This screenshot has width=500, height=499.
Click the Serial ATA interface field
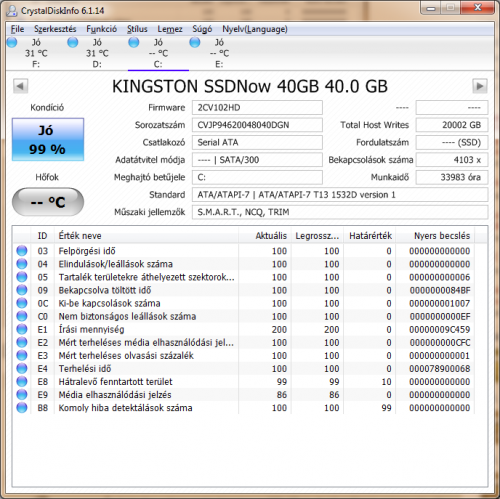pos(257,142)
